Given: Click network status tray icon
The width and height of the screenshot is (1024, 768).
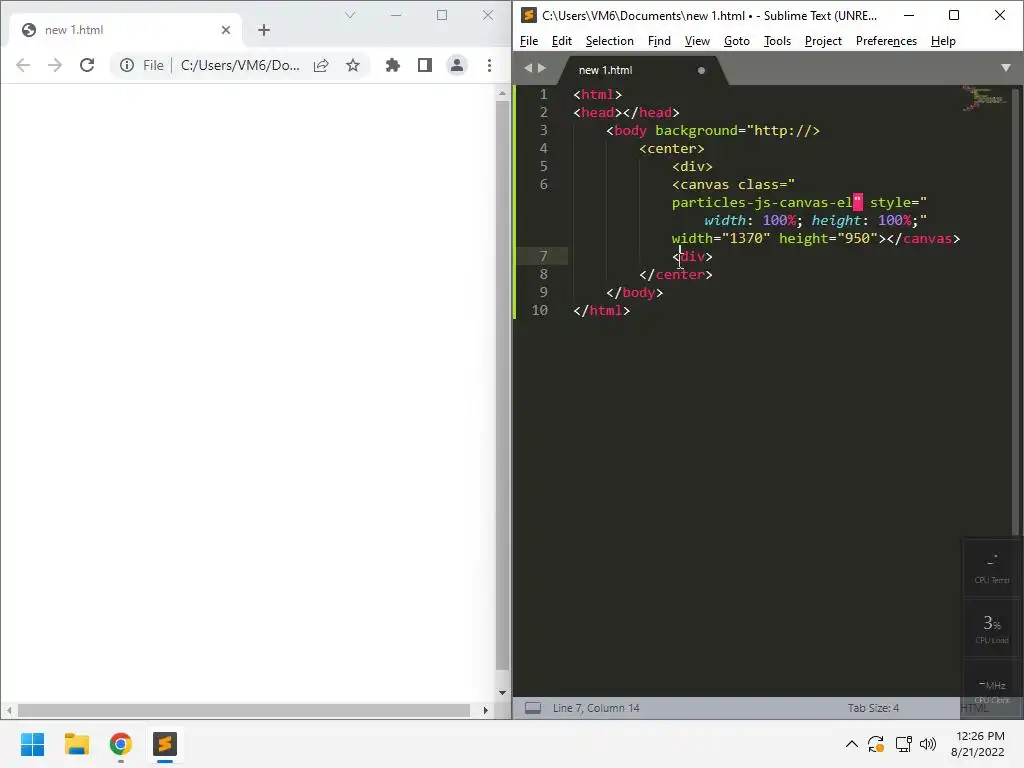Looking at the screenshot, I should [904, 744].
